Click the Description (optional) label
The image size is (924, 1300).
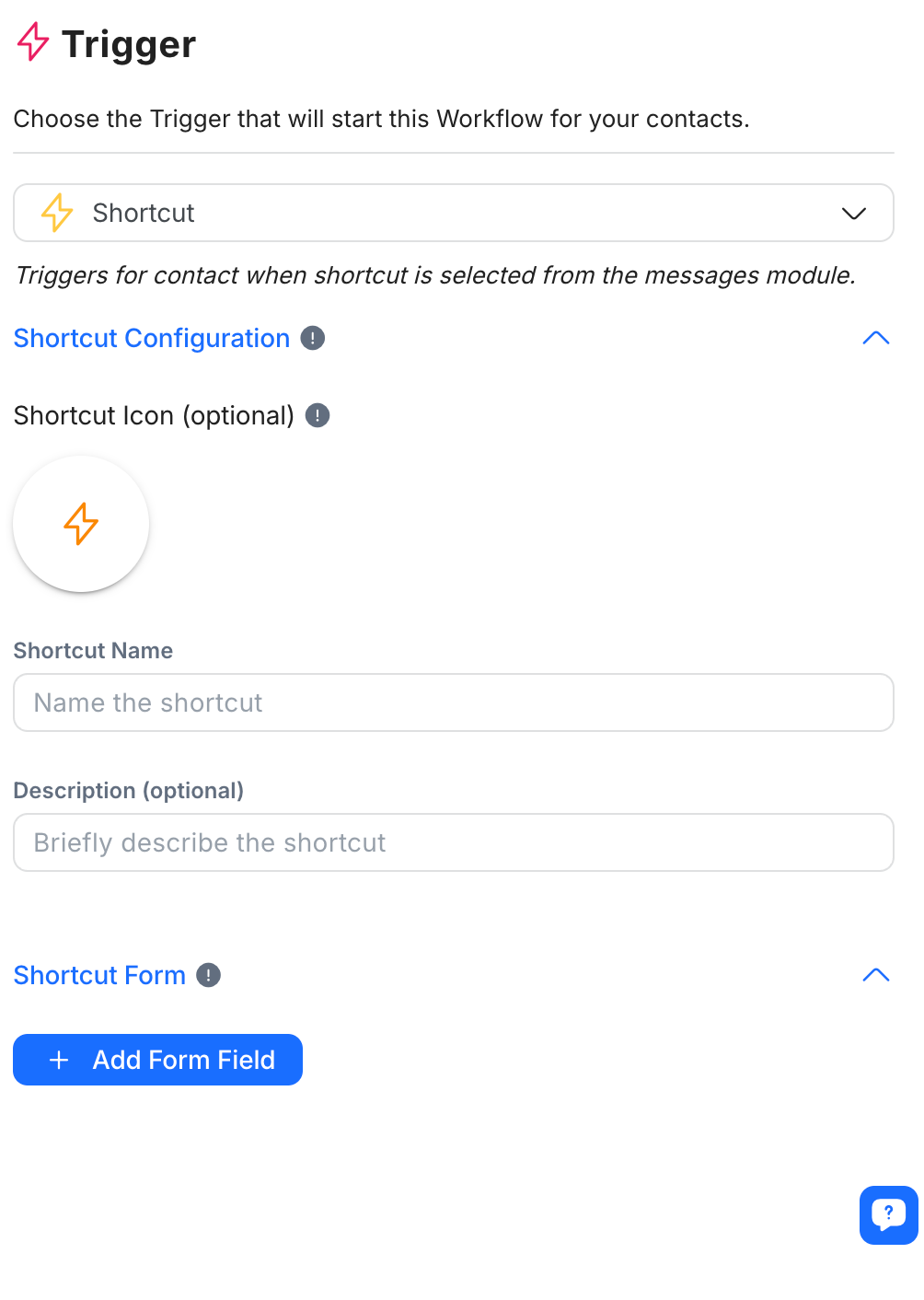[128, 791]
